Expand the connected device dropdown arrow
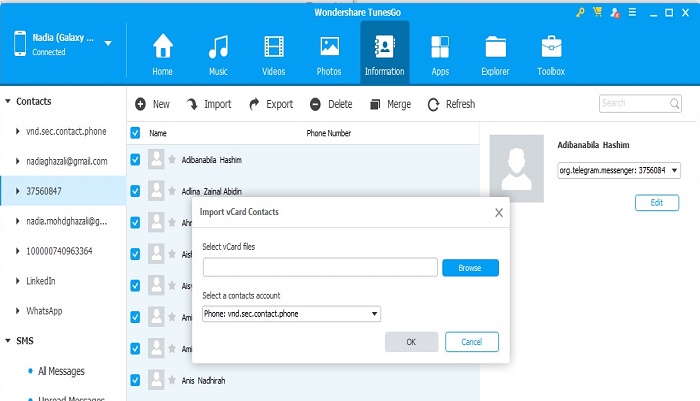The width and height of the screenshot is (700, 401). [107, 43]
